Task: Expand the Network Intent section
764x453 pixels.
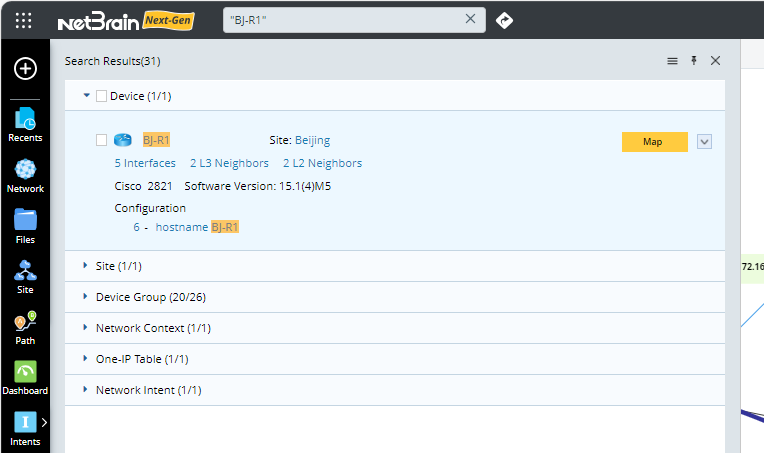Action: click(x=85, y=390)
